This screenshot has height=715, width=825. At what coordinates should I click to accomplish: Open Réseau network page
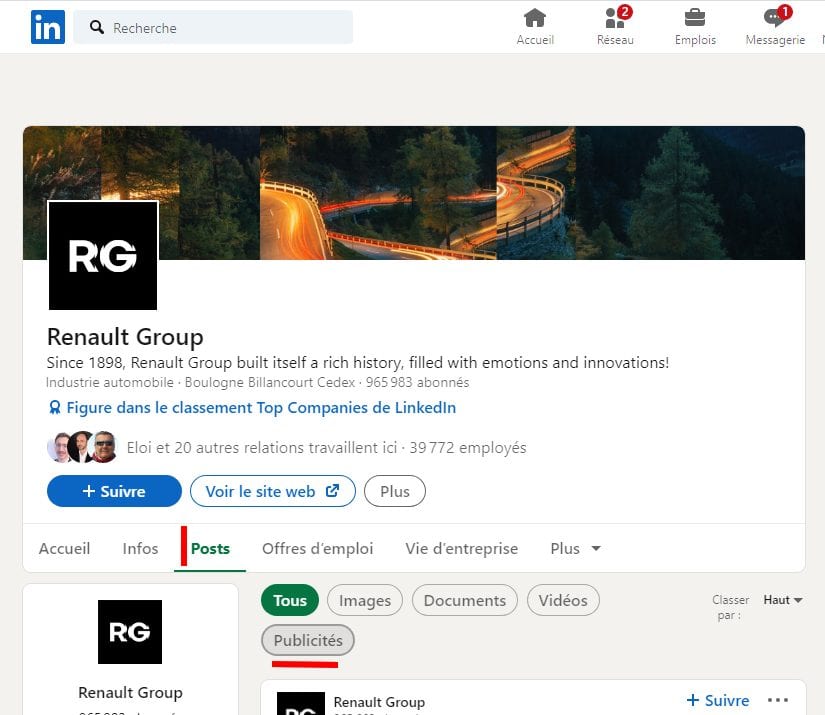[x=615, y=27]
